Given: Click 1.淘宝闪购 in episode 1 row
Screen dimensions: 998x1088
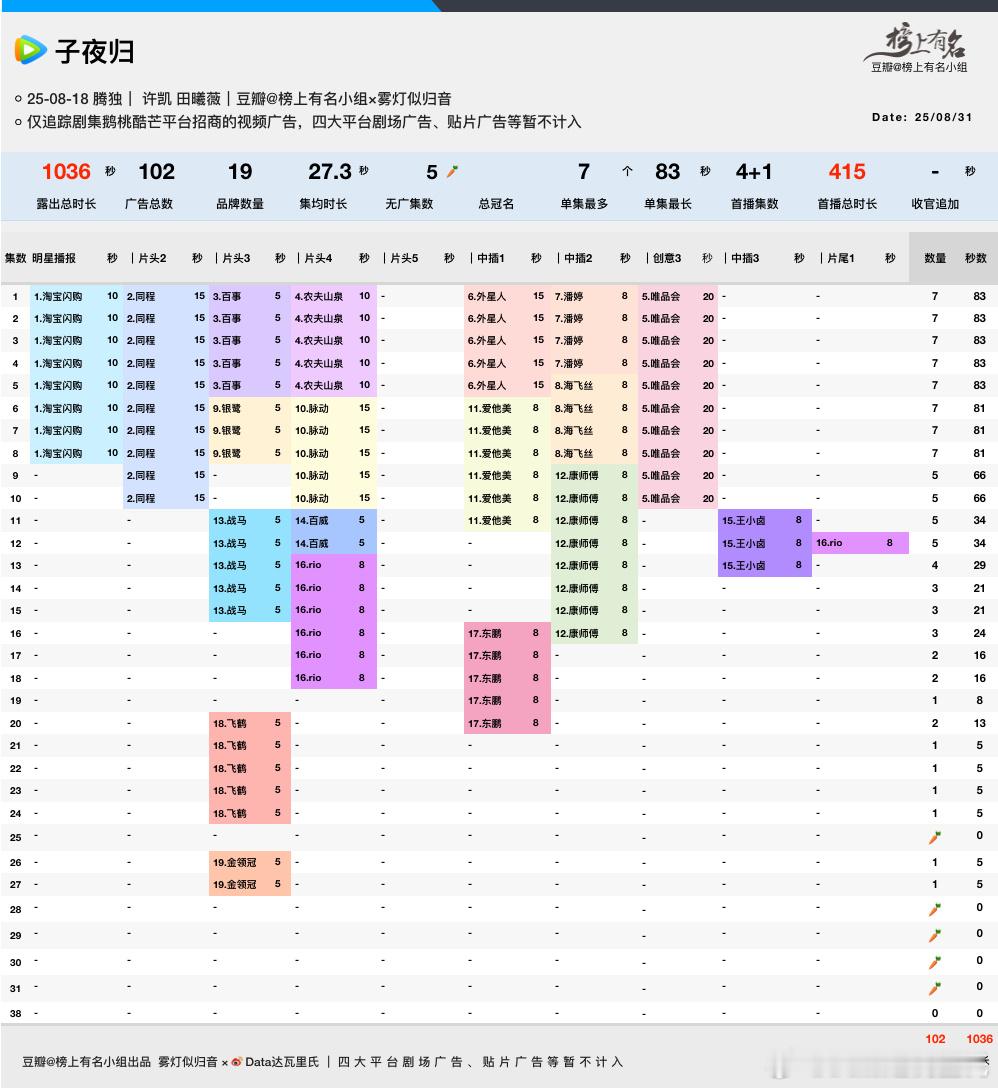Looking at the screenshot, I should 58,296.
